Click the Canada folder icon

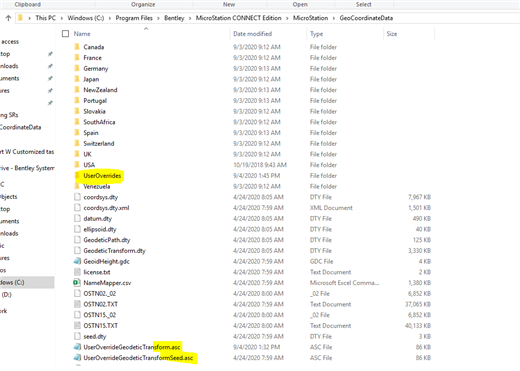pyautogui.click(x=77, y=47)
